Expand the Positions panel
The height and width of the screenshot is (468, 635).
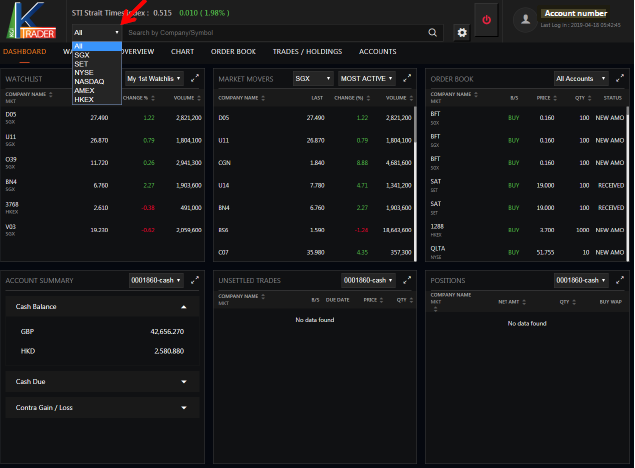[x=620, y=280]
